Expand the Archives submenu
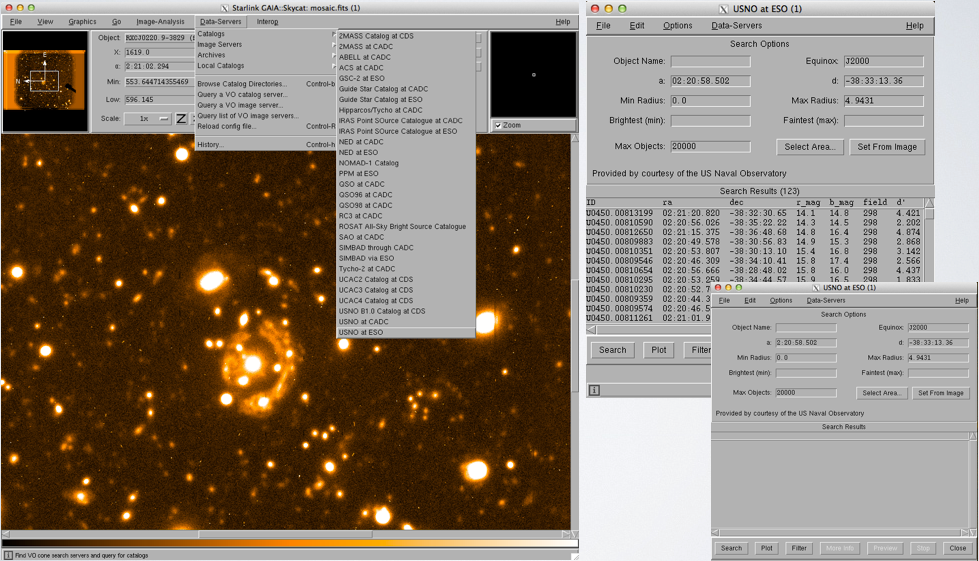 [211, 55]
